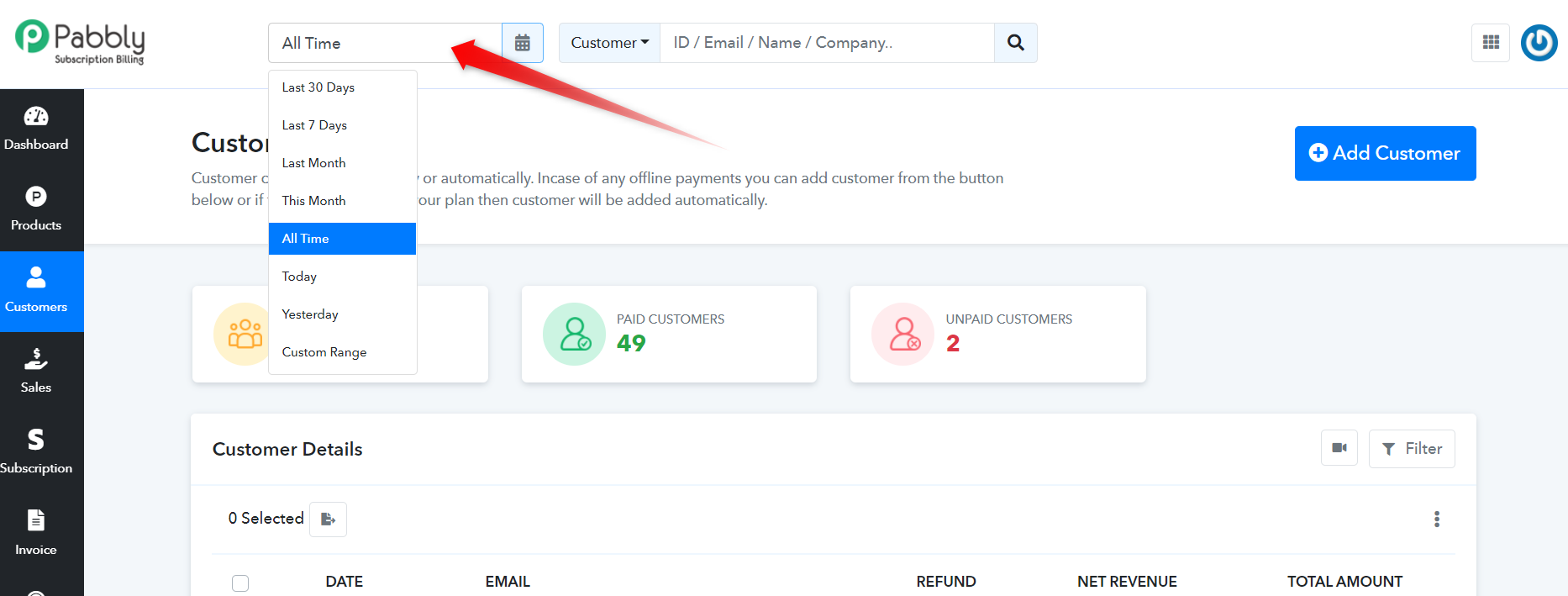
Task: Click the Customer Details heading
Action: [x=287, y=449]
